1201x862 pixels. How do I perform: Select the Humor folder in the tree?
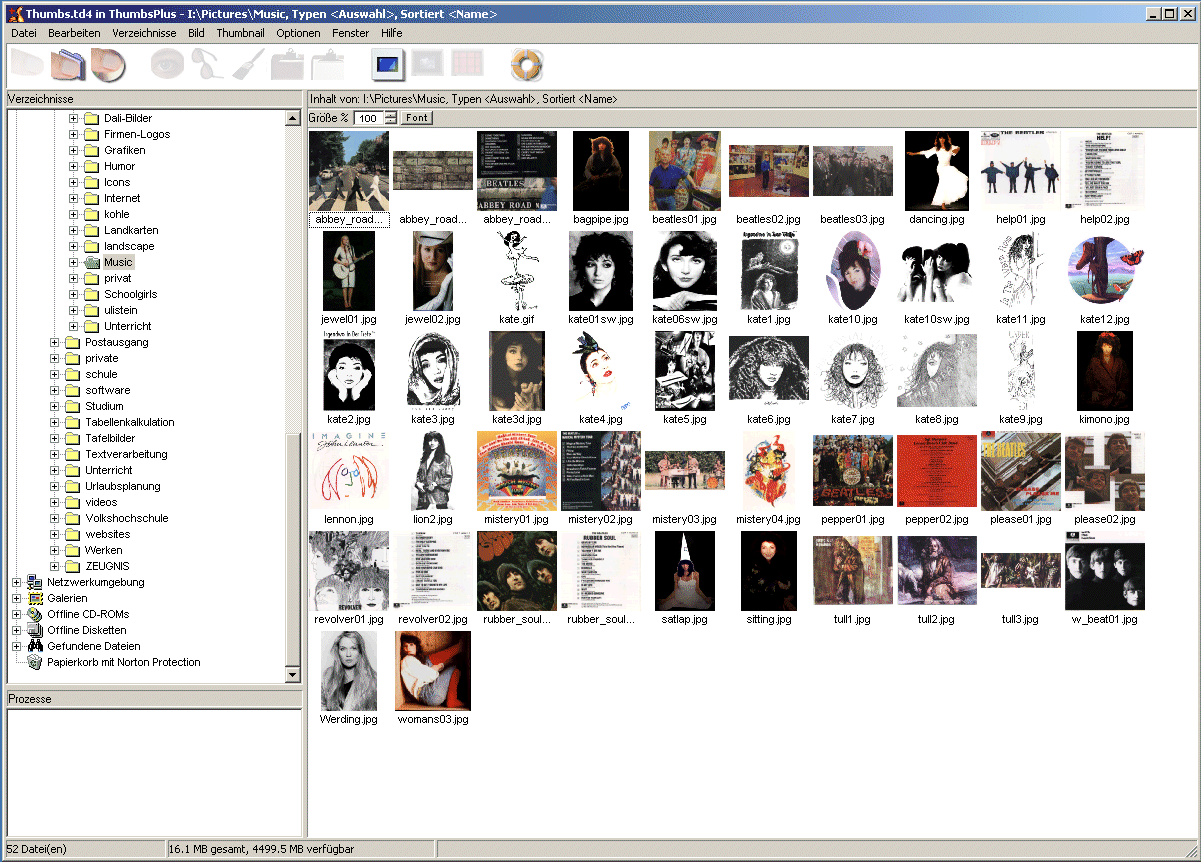[x=119, y=166]
